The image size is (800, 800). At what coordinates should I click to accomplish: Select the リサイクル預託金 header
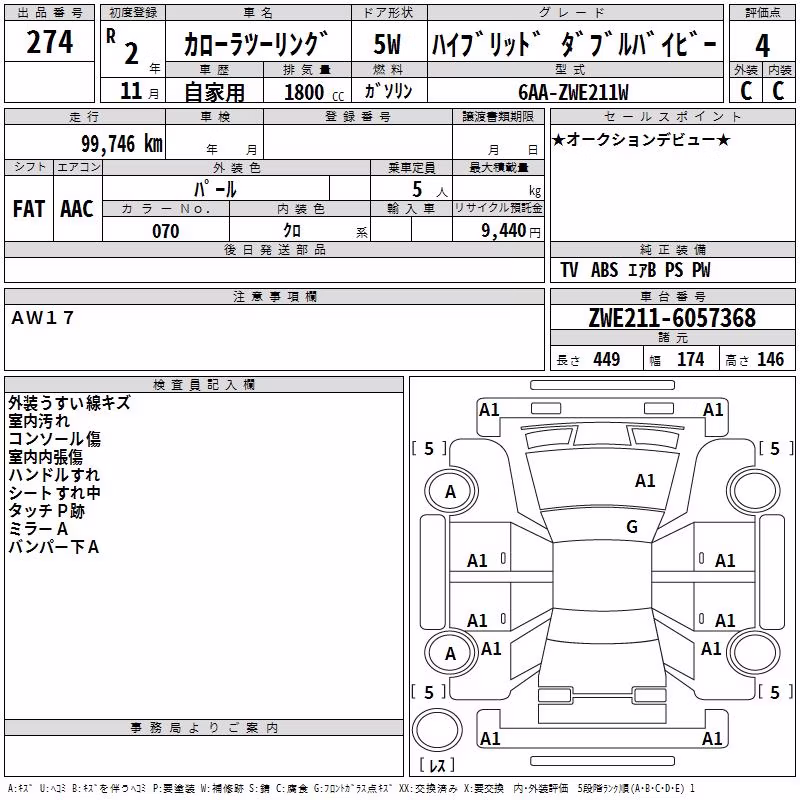pos(498,208)
